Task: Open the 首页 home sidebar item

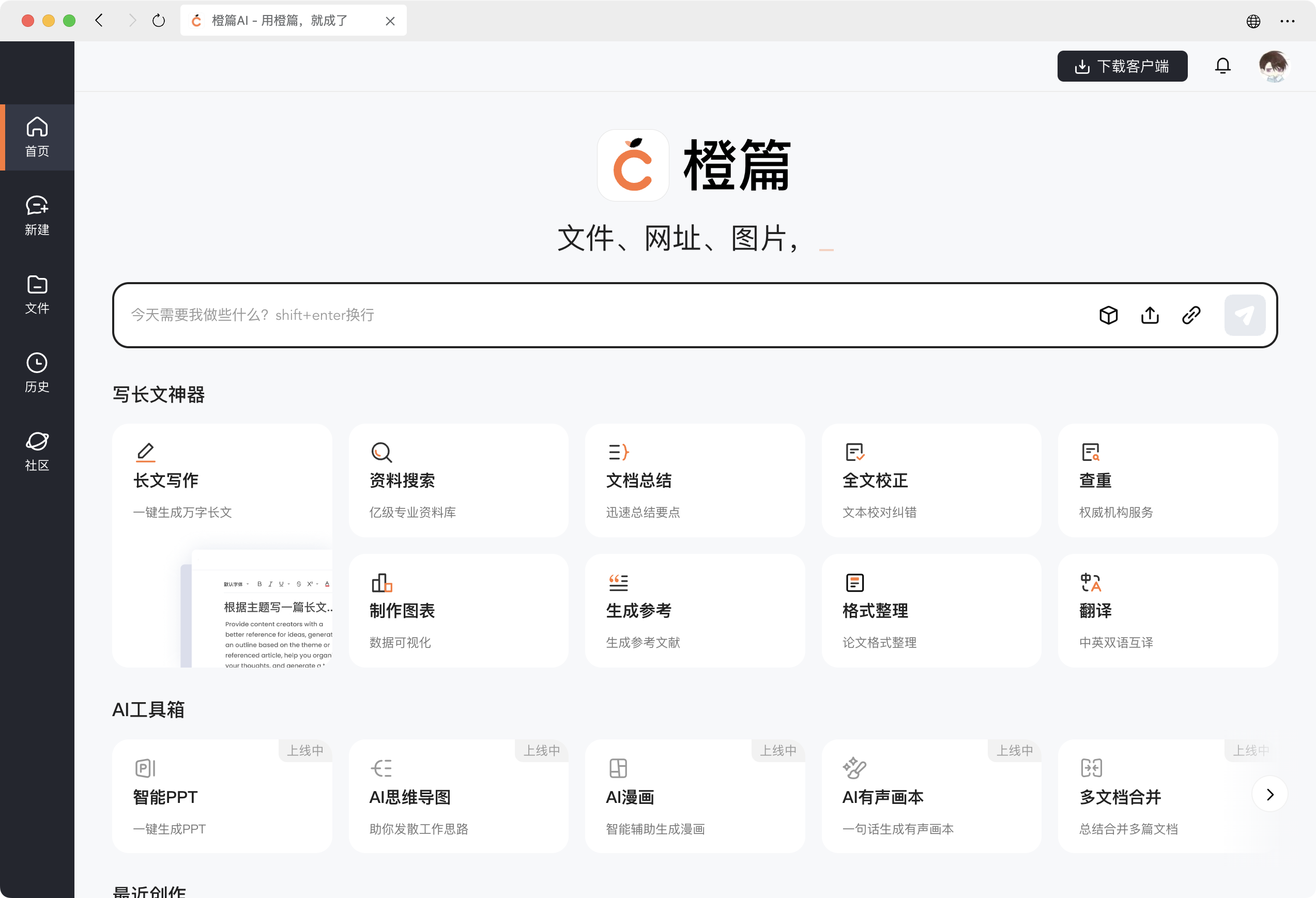Action: [x=37, y=137]
